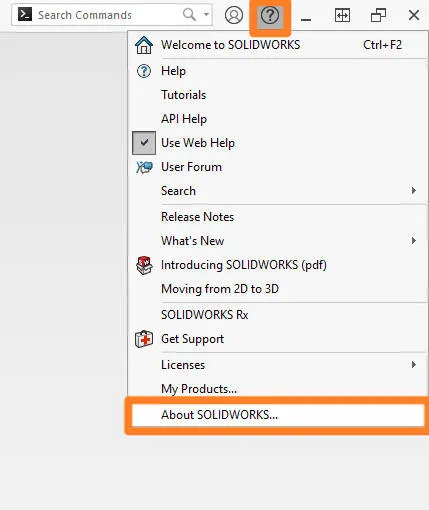This screenshot has height=510, width=429.
Task: Choose API Help from the menu
Action: (x=184, y=119)
